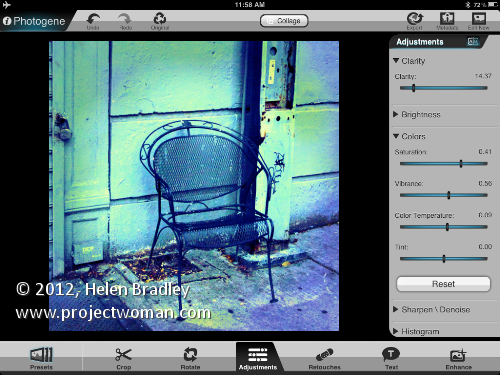Screen dimensions: 500x375
Task: Select the Rotate tool
Action: (190, 358)
